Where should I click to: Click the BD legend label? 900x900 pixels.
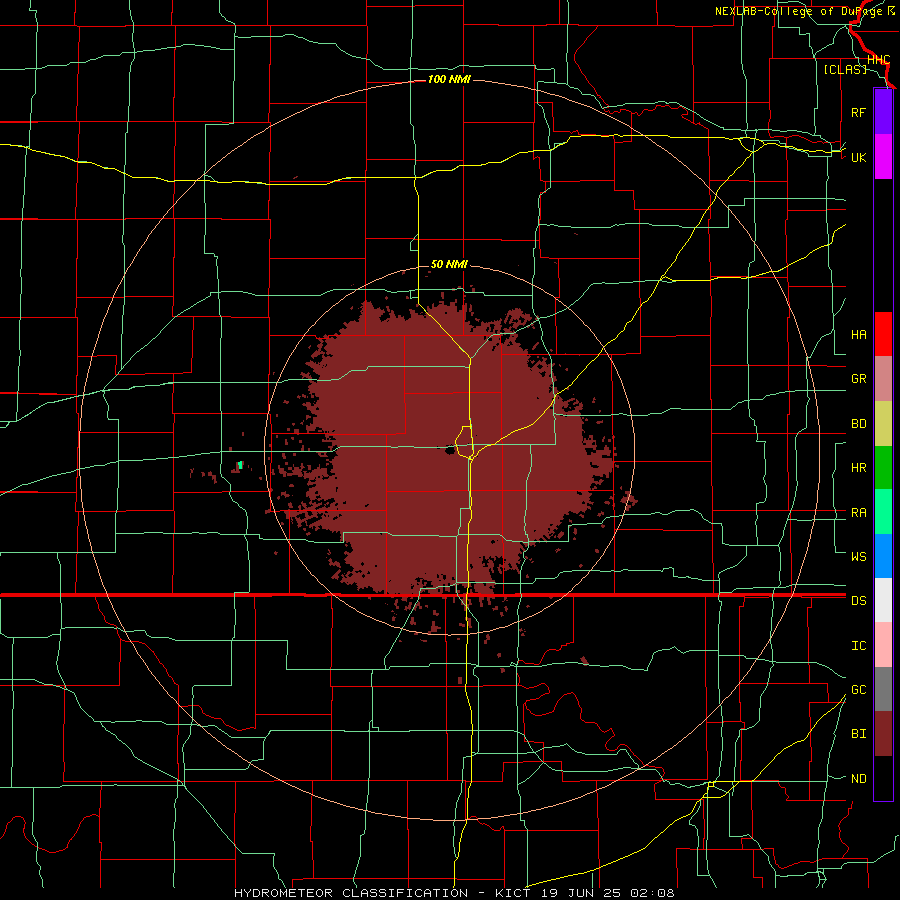(858, 424)
